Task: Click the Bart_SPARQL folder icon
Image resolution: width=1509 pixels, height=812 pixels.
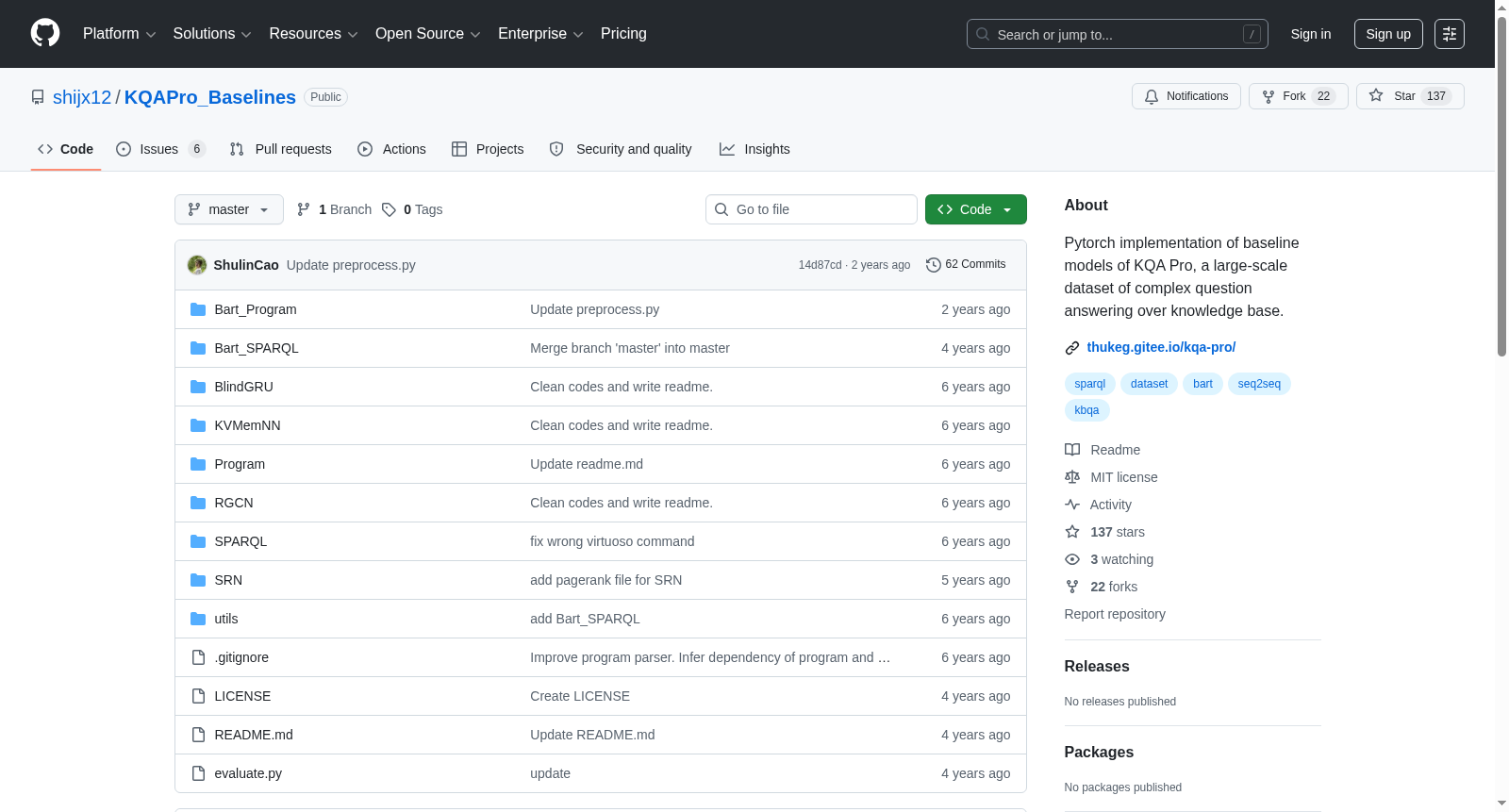Action: (x=198, y=348)
